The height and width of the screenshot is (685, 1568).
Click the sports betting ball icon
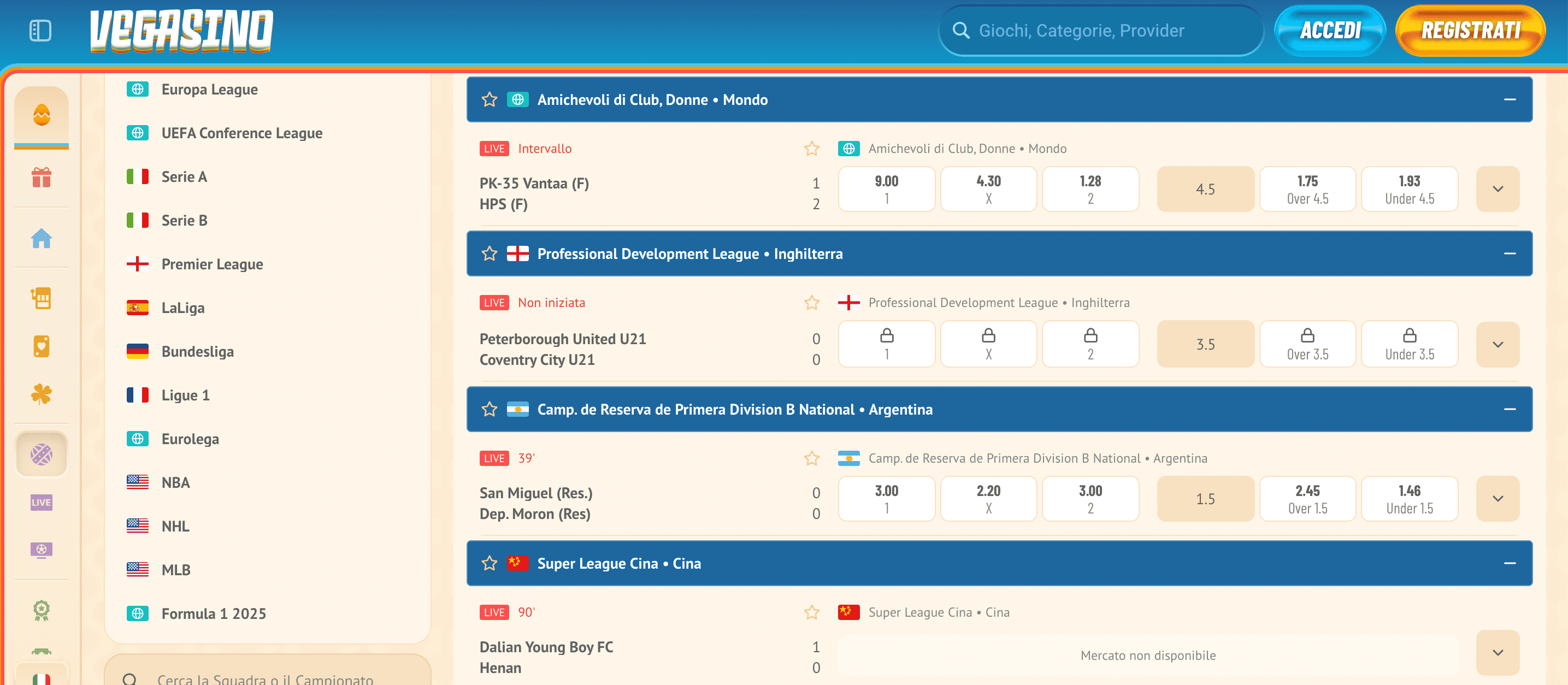tap(41, 453)
